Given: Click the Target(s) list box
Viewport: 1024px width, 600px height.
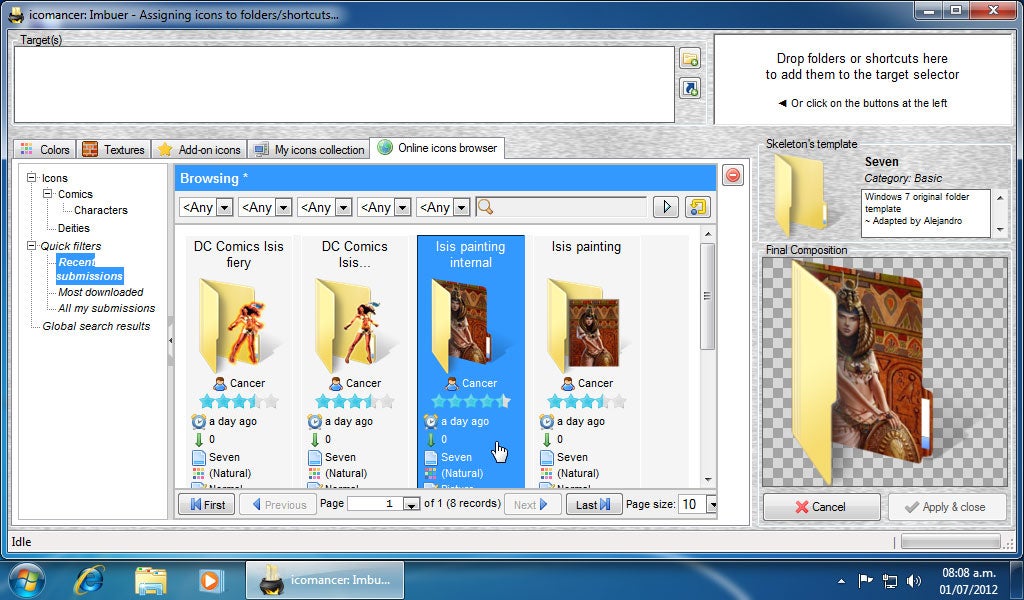Looking at the screenshot, I should click(x=344, y=84).
